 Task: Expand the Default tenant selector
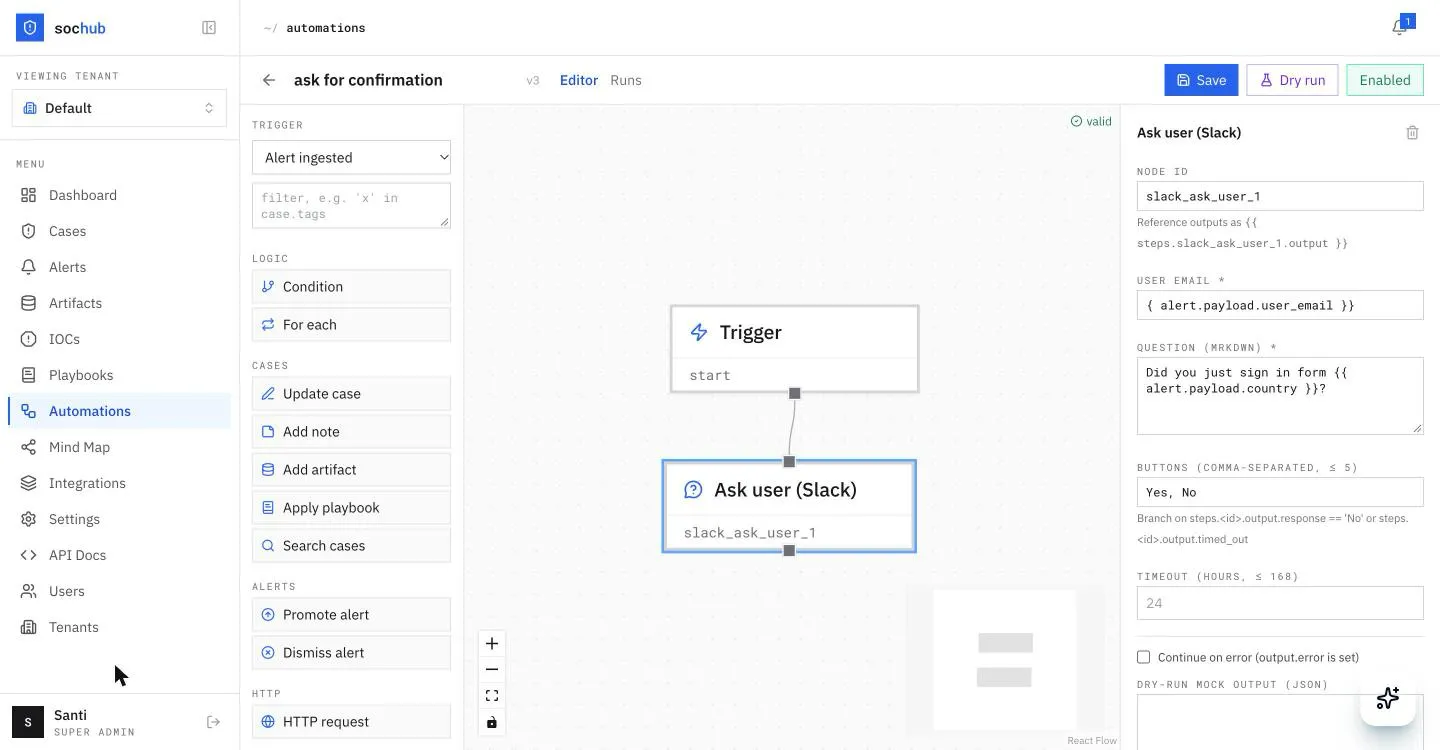(119, 108)
